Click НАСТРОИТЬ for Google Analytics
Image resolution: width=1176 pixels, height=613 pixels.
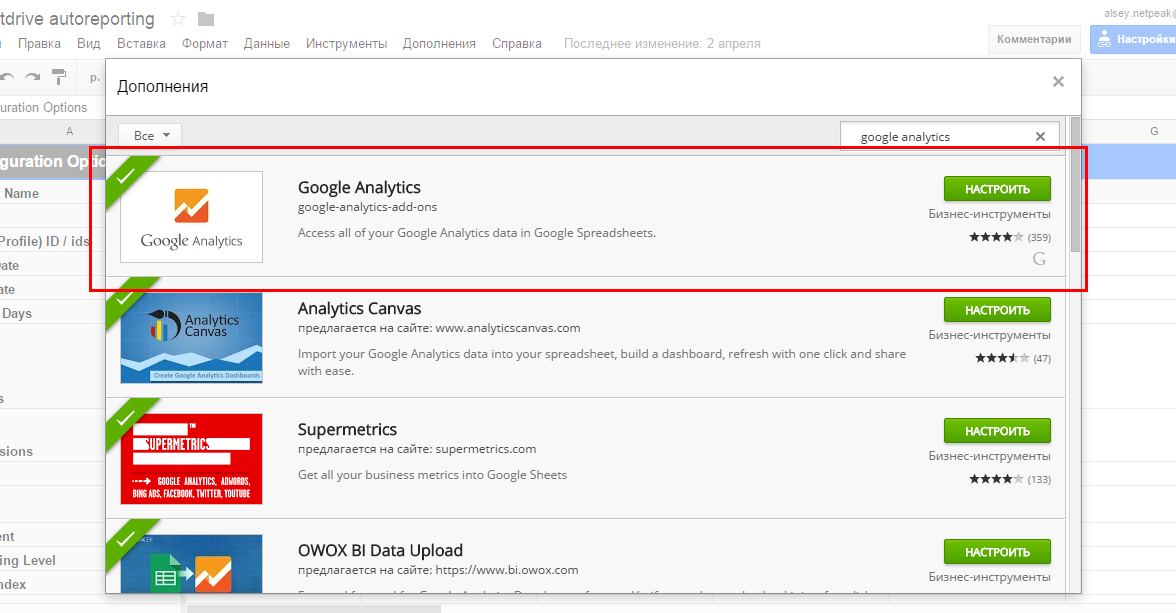coord(997,189)
